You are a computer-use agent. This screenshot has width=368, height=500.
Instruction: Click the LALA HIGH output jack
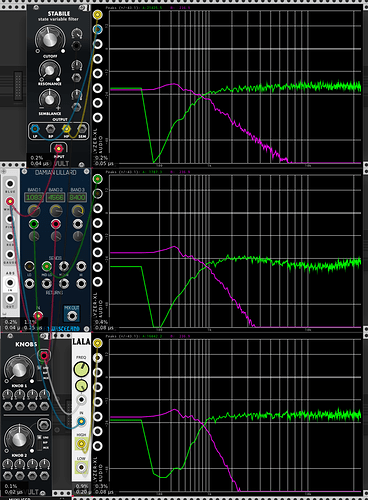81,444
